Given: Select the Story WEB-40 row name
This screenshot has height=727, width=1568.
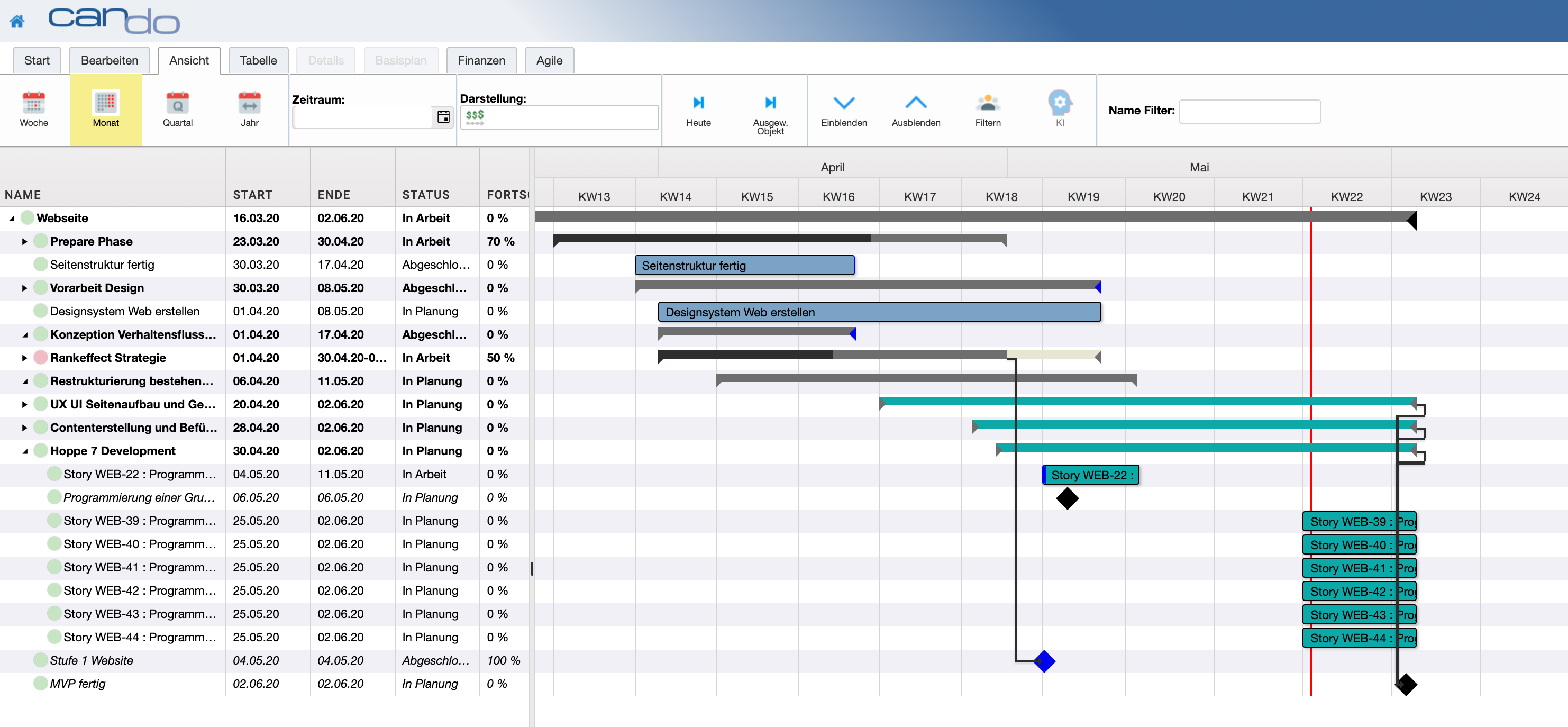Looking at the screenshot, I should 139,544.
